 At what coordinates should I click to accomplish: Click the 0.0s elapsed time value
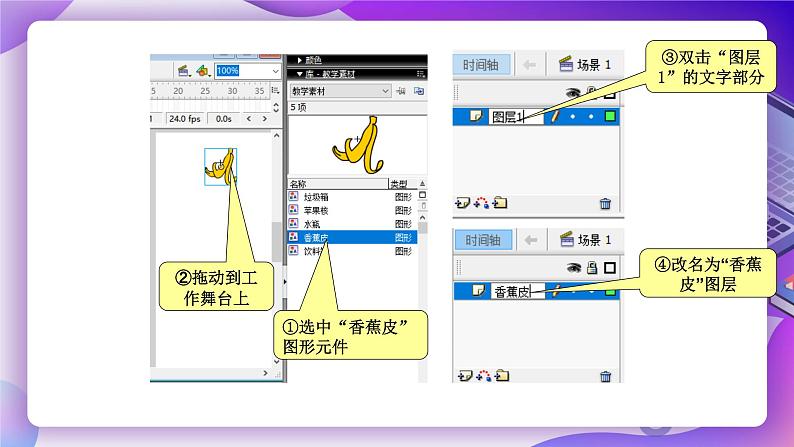223,119
